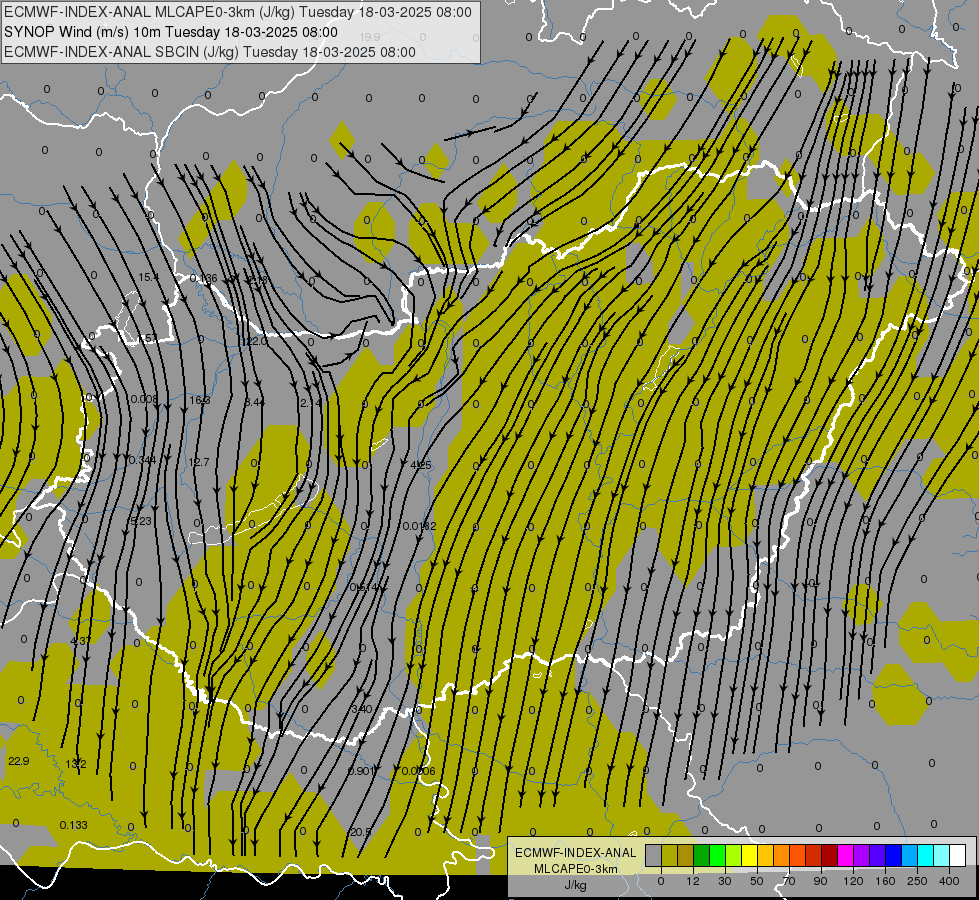Click the legend tick label 160
The height and width of the screenshot is (900, 979).
[x=885, y=881]
